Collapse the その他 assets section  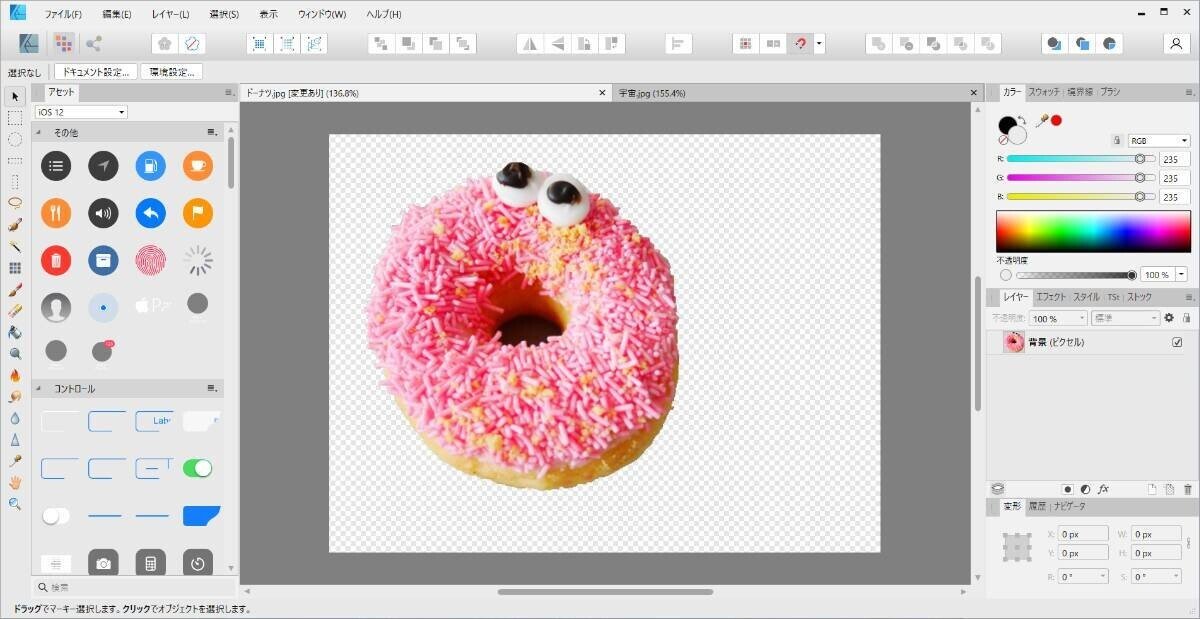pos(39,132)
